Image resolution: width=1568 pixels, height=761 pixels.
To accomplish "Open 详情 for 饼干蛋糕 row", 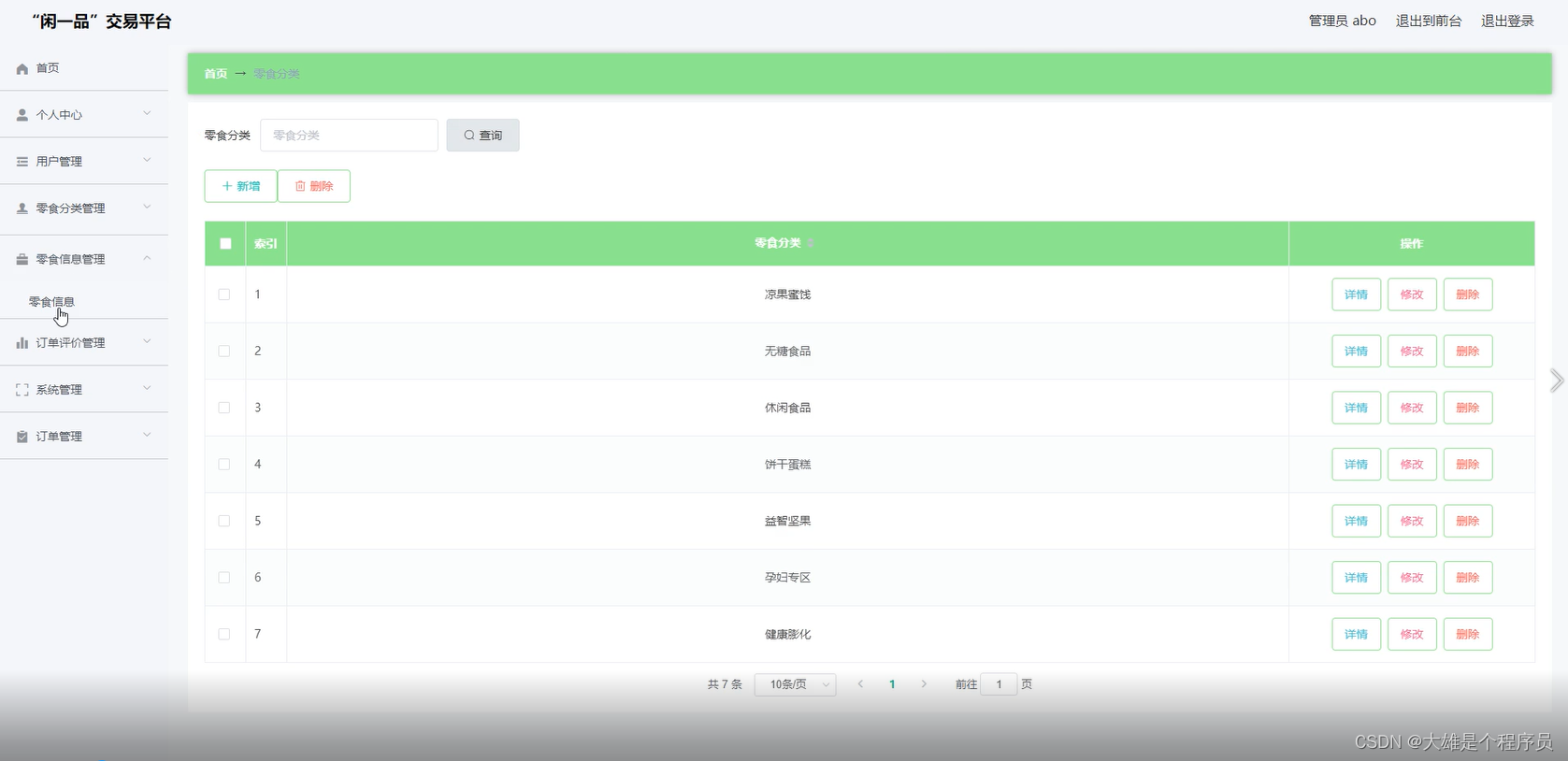I will (x=1356, y=465).
